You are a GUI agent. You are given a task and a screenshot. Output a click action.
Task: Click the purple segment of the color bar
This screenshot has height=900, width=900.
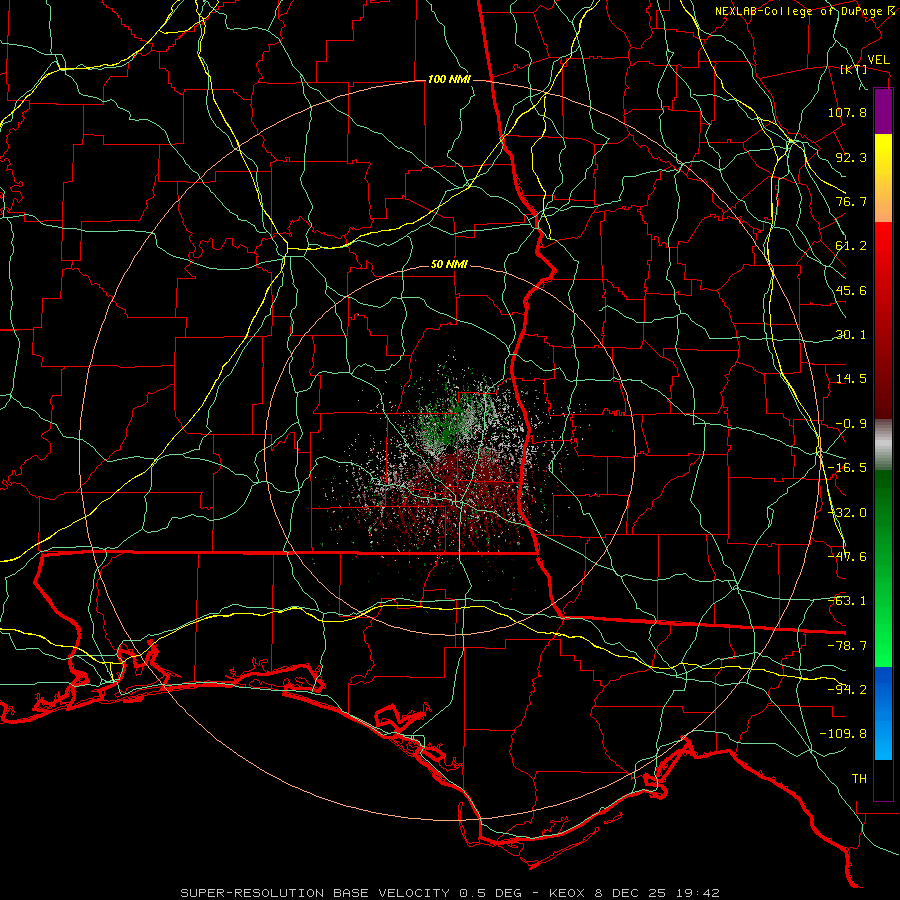pyautogui.click(x=883, y=111)
